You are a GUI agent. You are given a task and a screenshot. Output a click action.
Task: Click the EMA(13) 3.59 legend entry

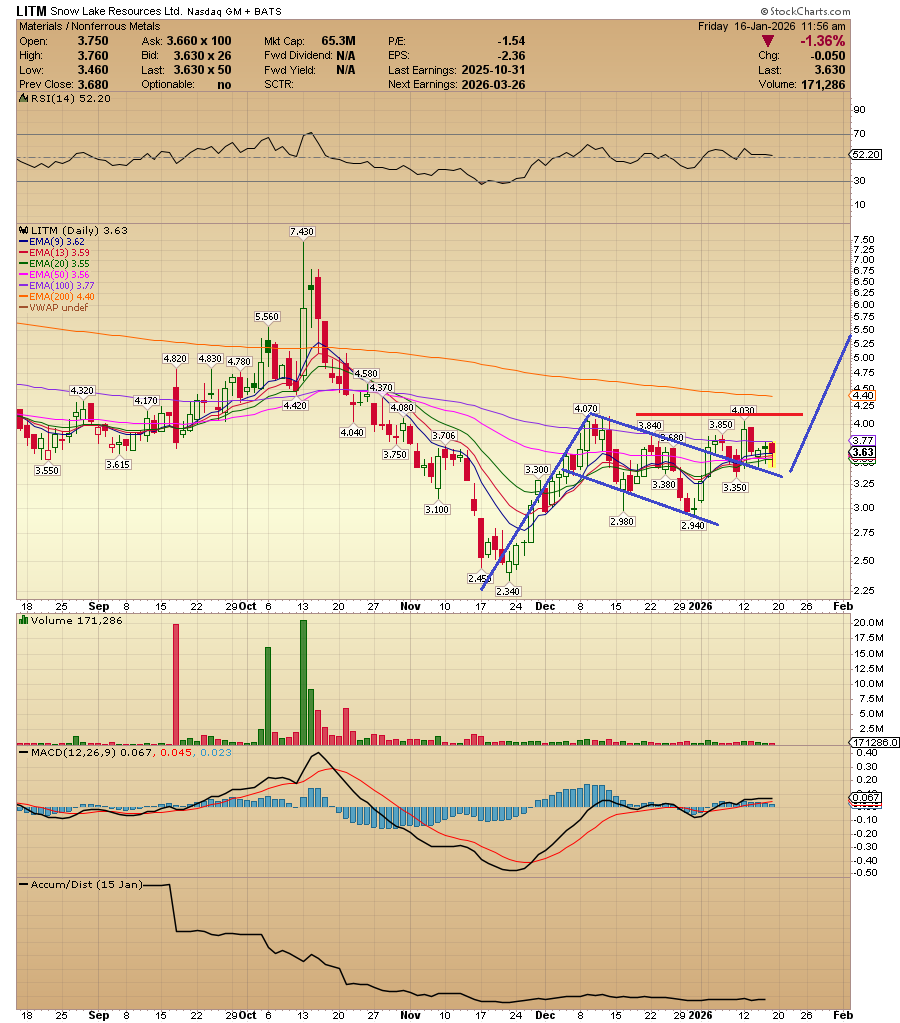pos(55,252)
